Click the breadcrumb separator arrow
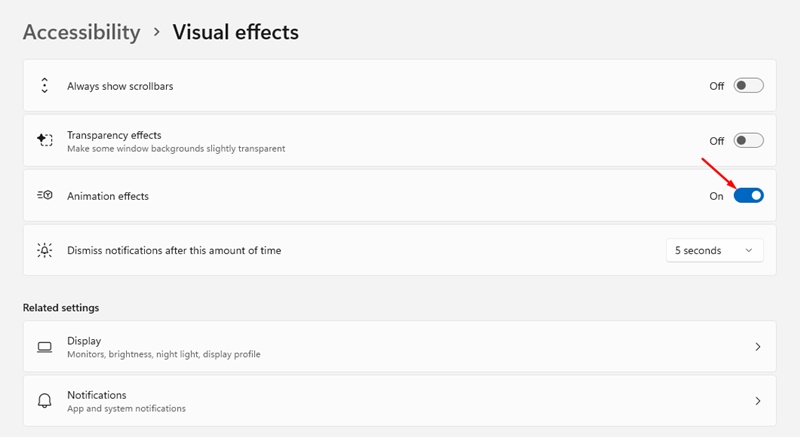Screen dimensions: 800x437 157,33
